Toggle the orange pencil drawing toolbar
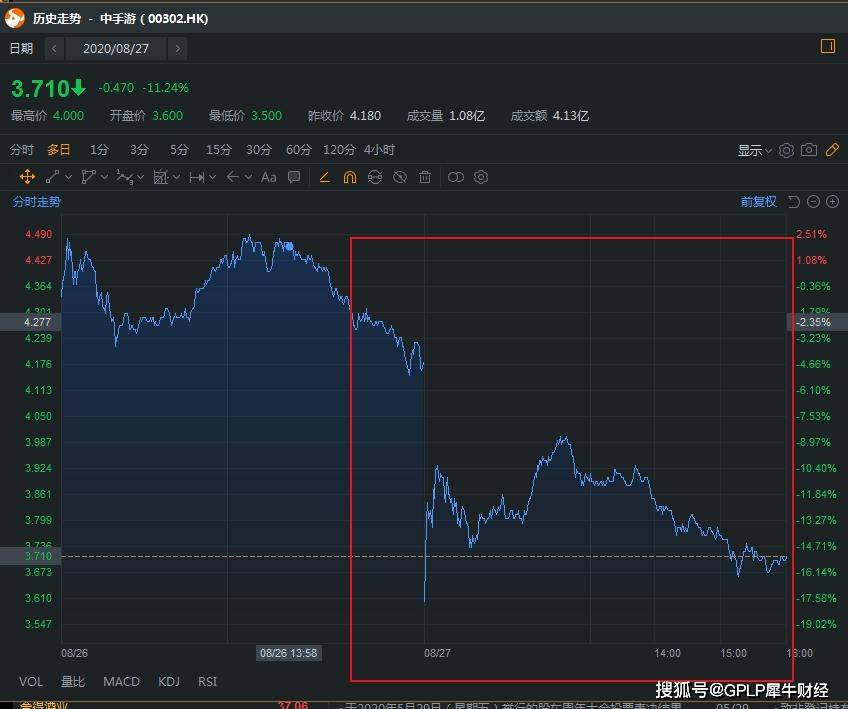The width and height of the screenshot is (848, 709). [x=832, y=150]
